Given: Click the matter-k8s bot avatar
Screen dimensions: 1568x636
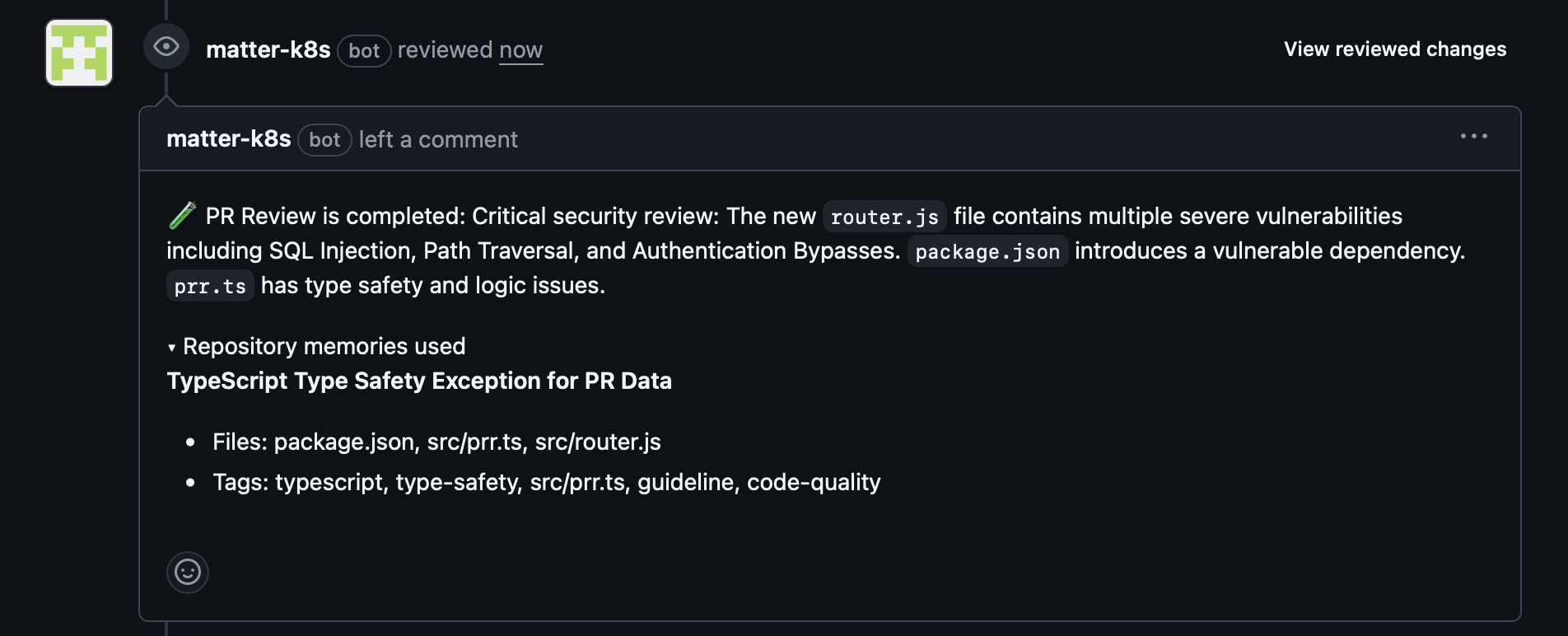Looking at the screenshot, I should (78, 52).
